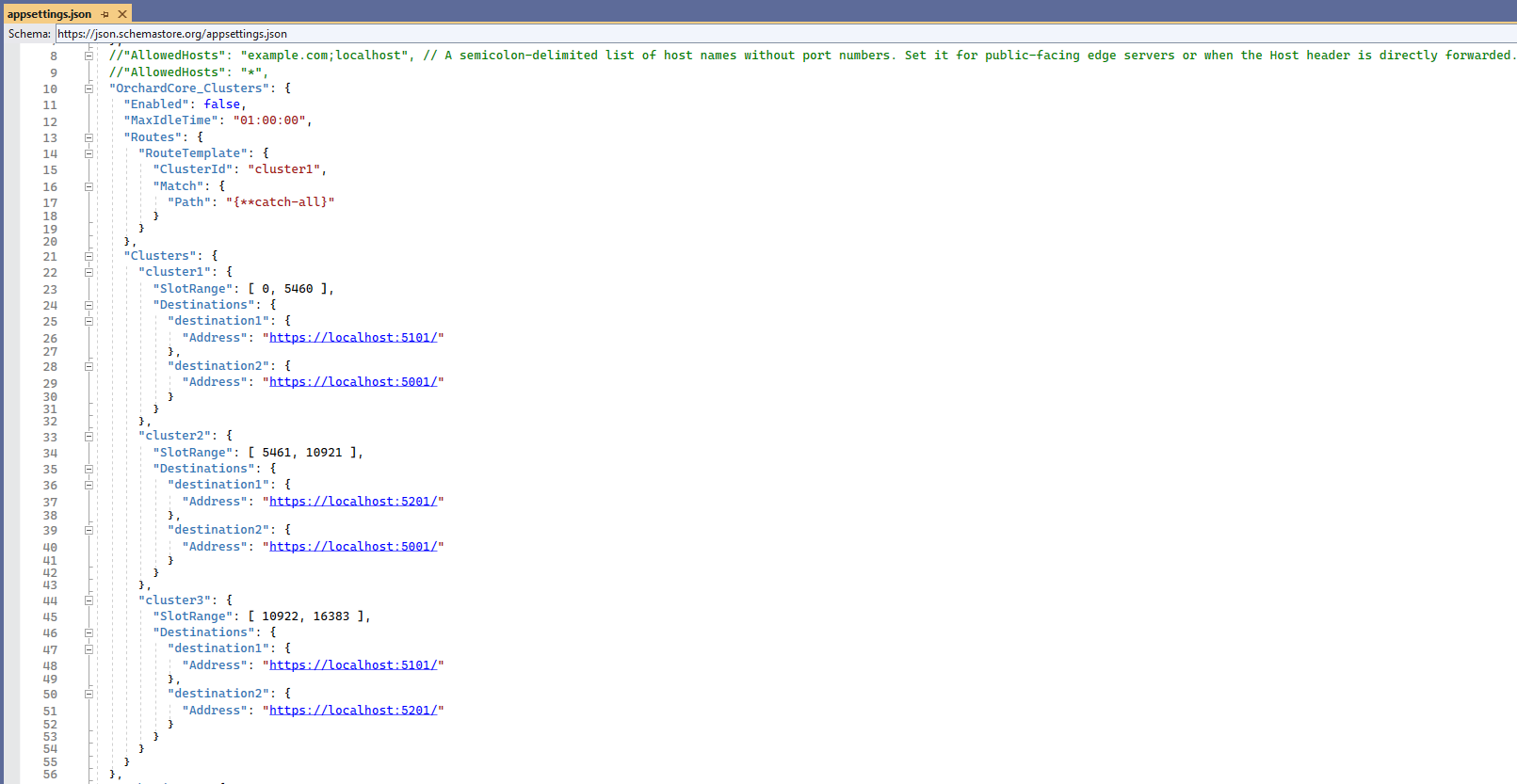Click the "*" AllowedHosts value on line 9
This screenshot has height=784, width=1517.
251,72
